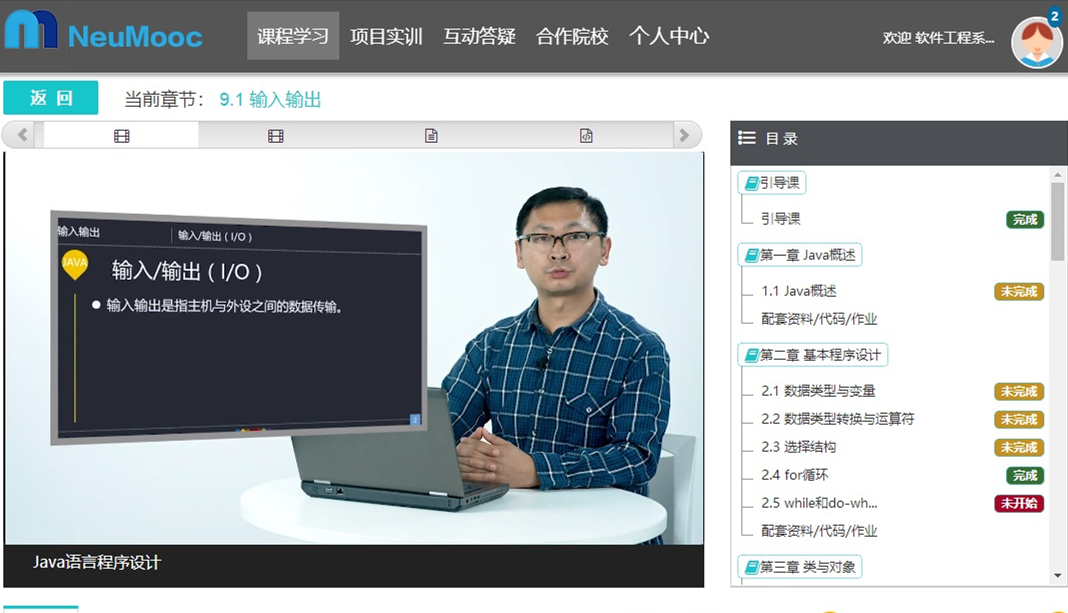Click the 目录 list icon in sidebar header

coord(746,138)
